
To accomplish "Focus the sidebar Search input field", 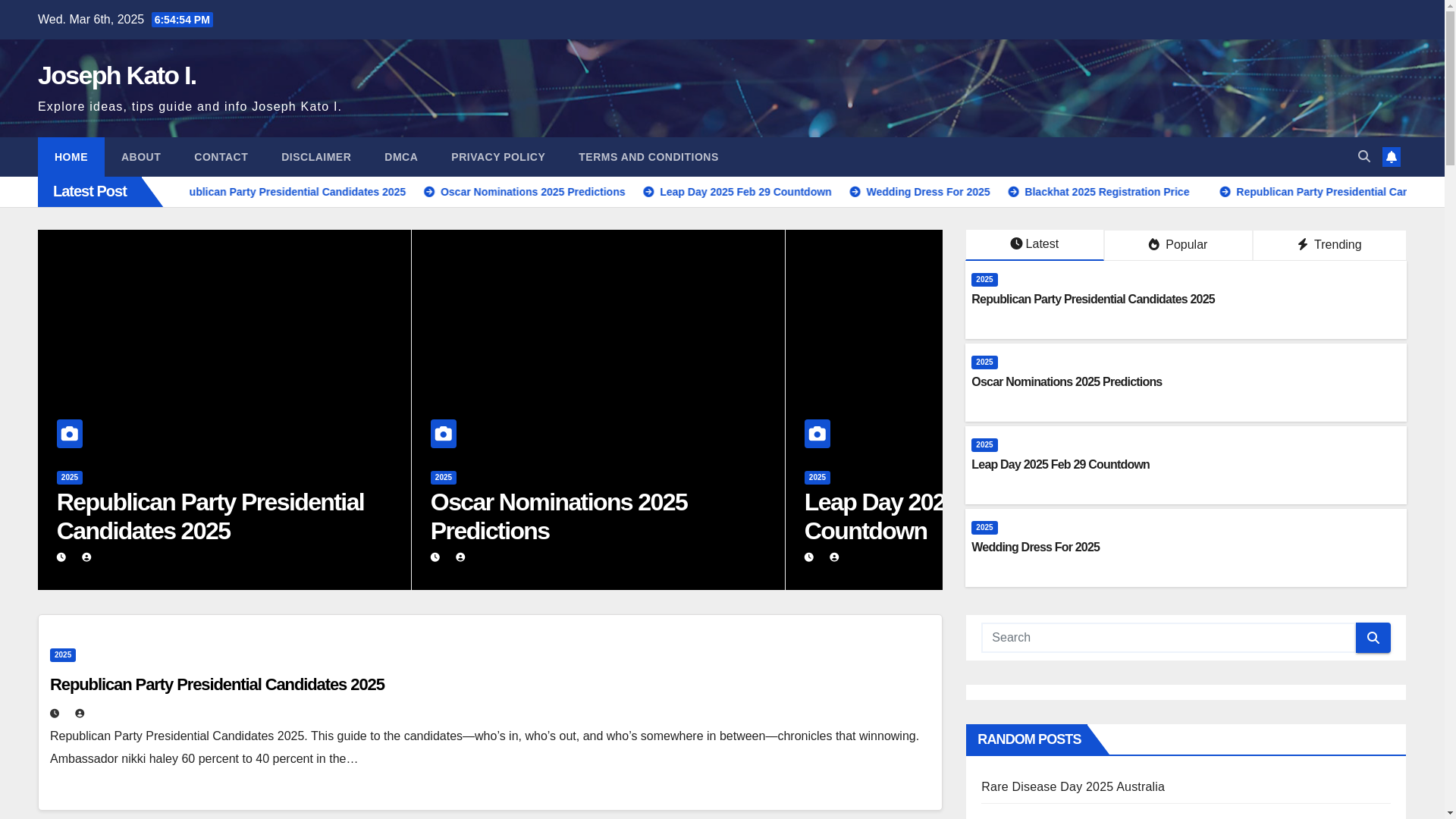I will (x=1169, y=638).
